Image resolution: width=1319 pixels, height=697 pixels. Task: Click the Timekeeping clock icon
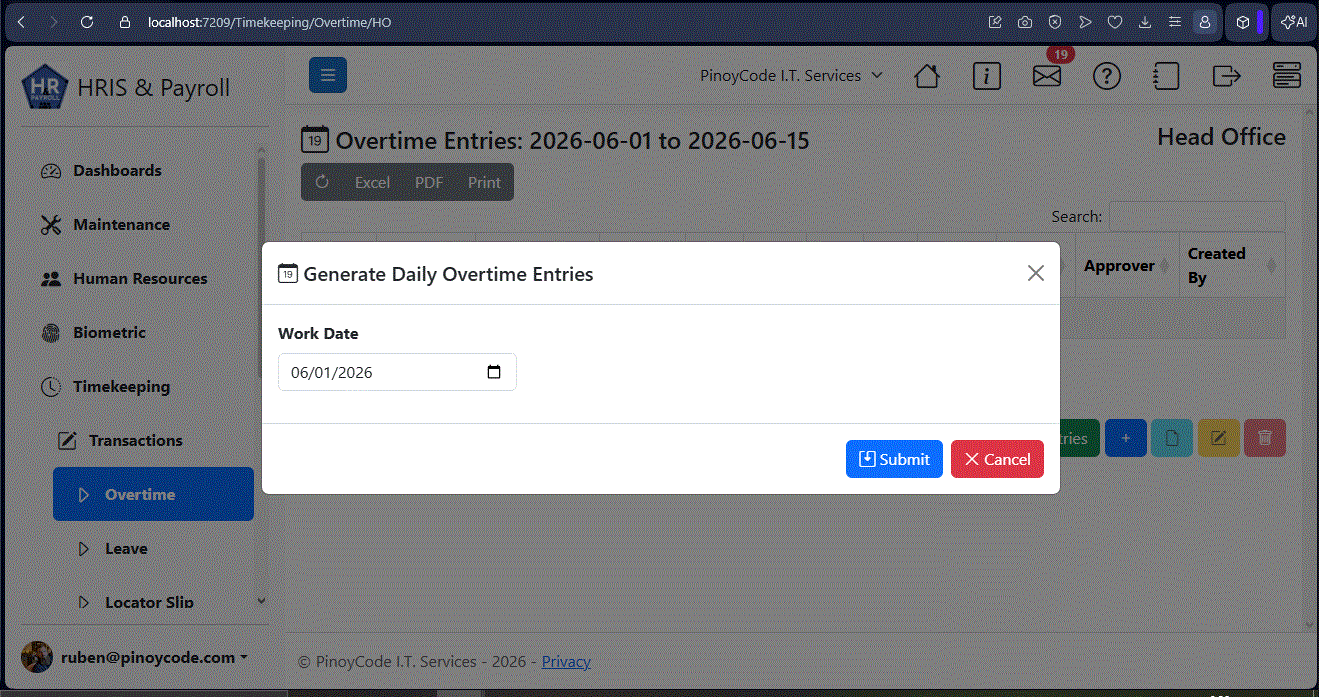[51, 386]
